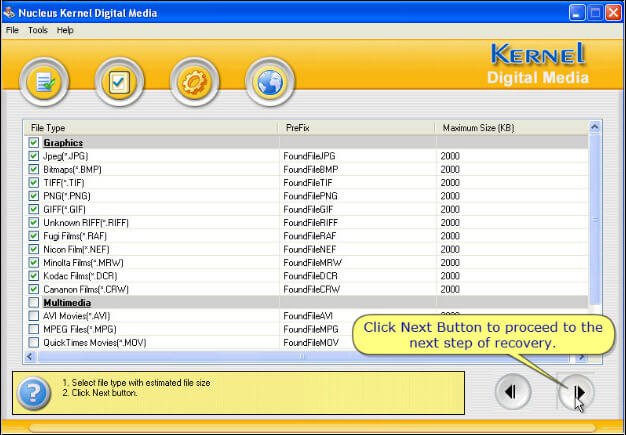Click the blue question mark help icon
Screen dimensions: 626x435
(34, 393)
